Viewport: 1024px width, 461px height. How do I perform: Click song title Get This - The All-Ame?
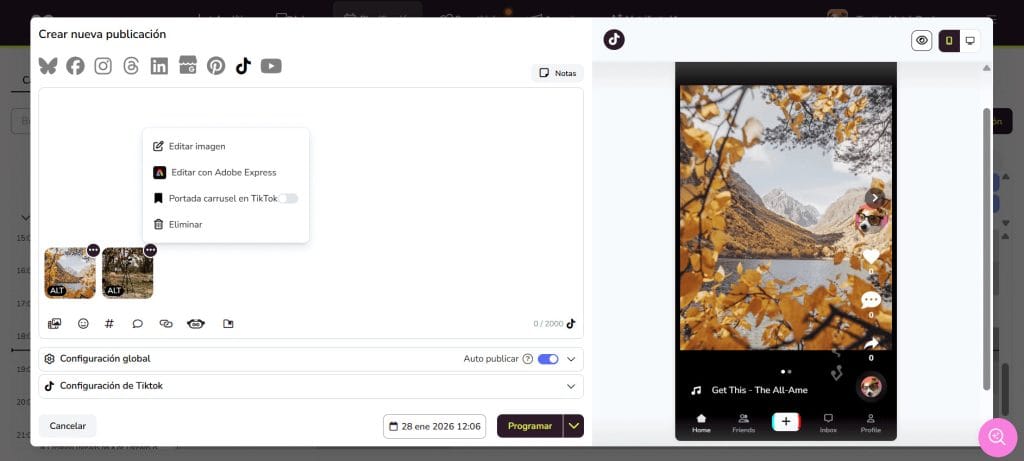coord(760,390)
